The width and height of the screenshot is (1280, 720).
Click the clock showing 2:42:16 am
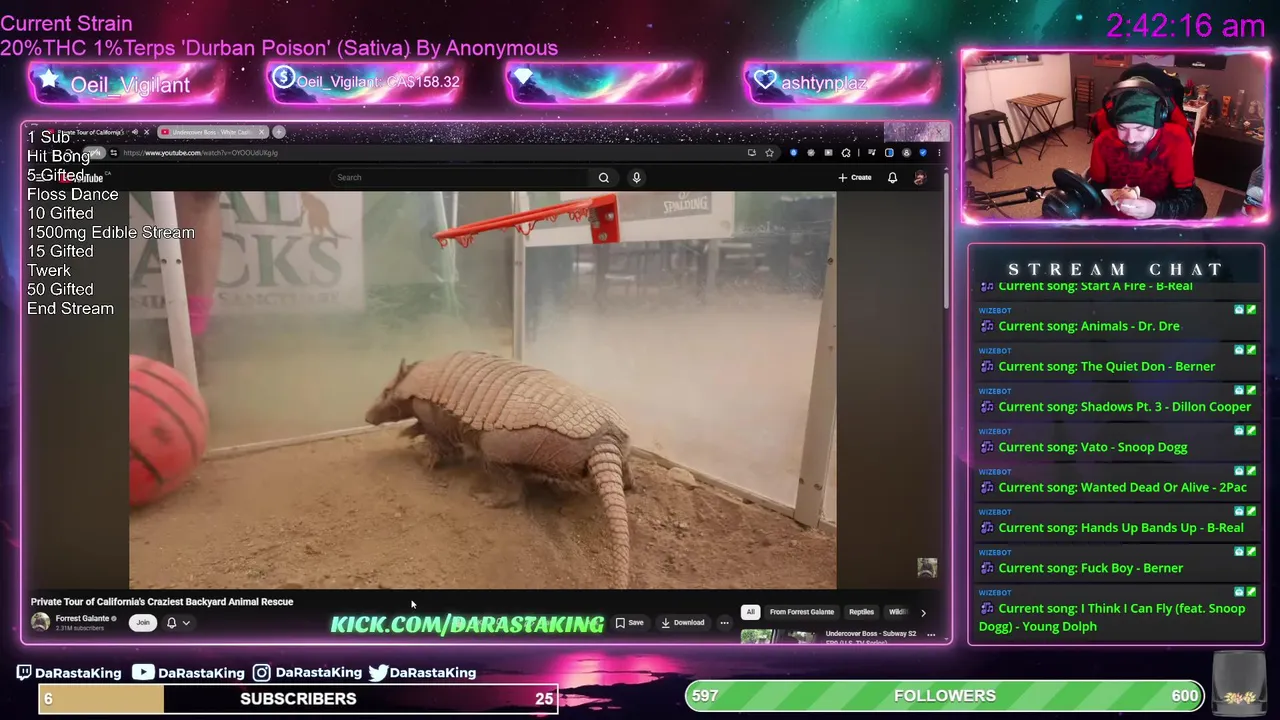tap(1186, 26)
